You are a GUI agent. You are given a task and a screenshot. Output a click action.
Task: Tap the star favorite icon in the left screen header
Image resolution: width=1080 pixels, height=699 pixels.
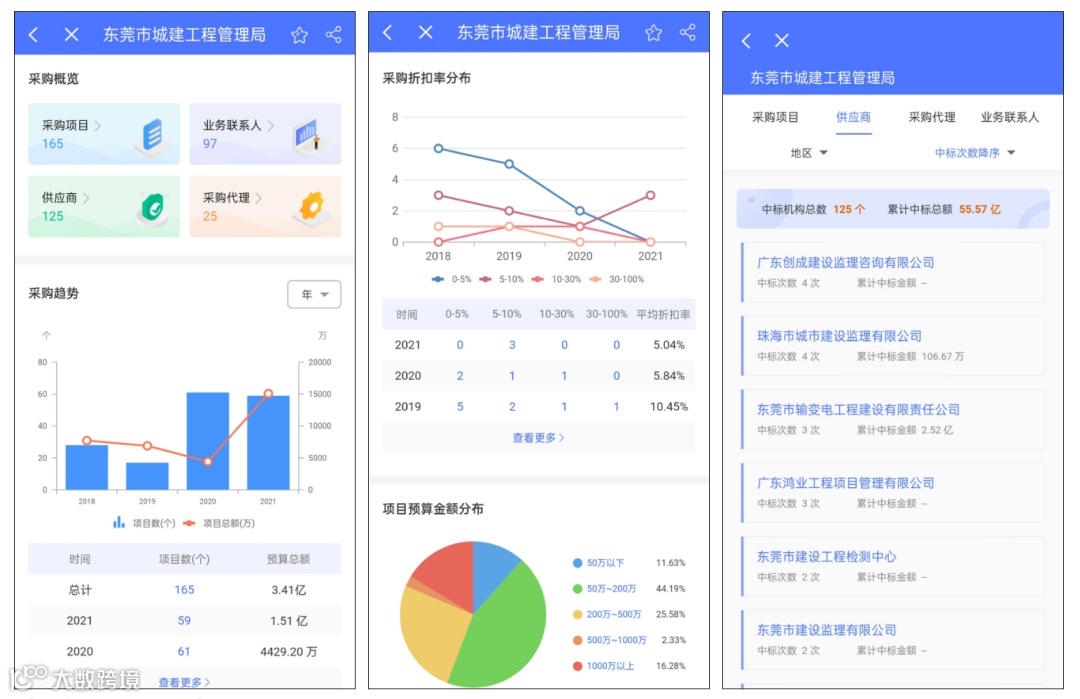pyautogui.click(x=299, y=34)
